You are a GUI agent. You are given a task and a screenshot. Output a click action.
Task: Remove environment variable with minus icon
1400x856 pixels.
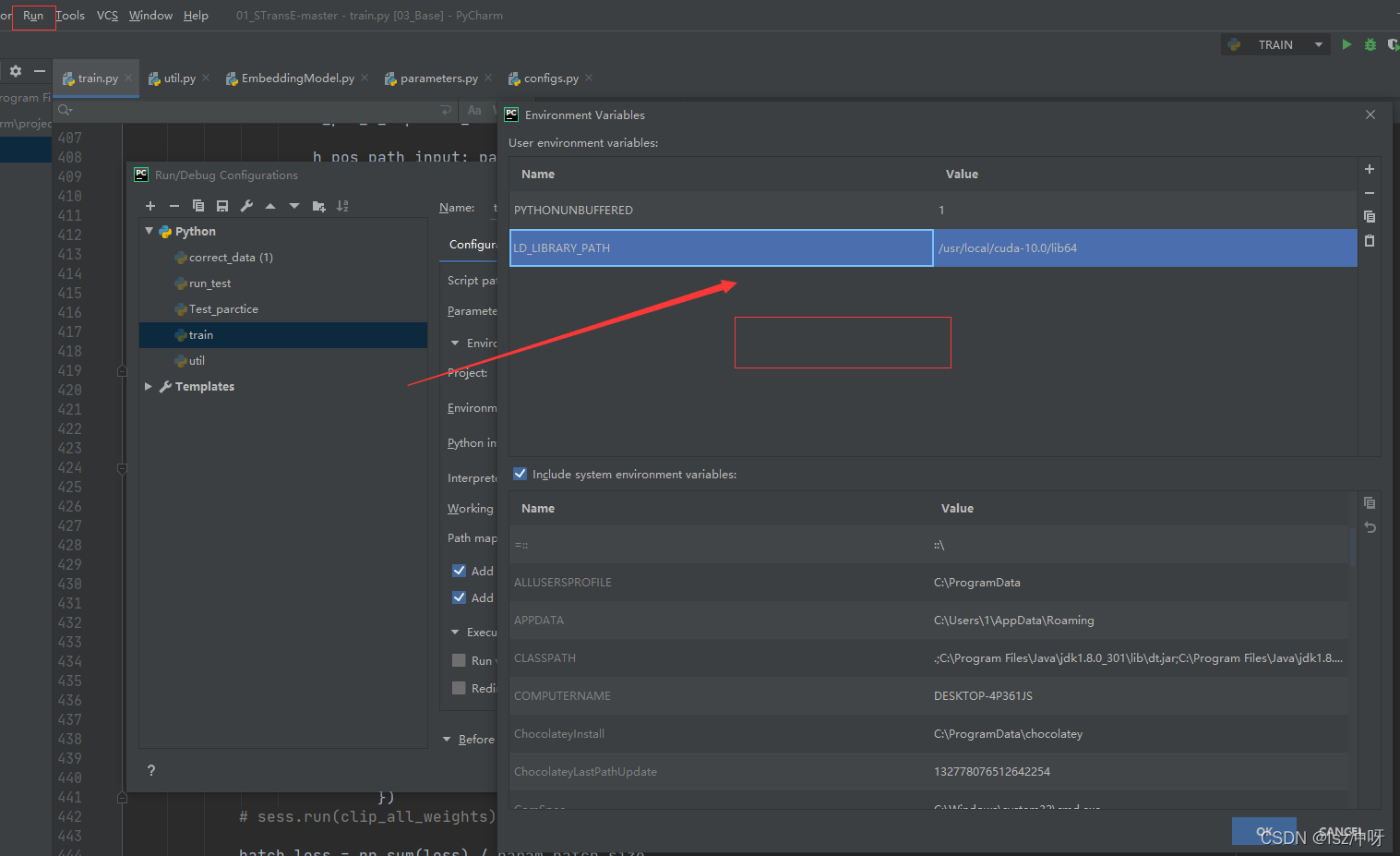1370,193
